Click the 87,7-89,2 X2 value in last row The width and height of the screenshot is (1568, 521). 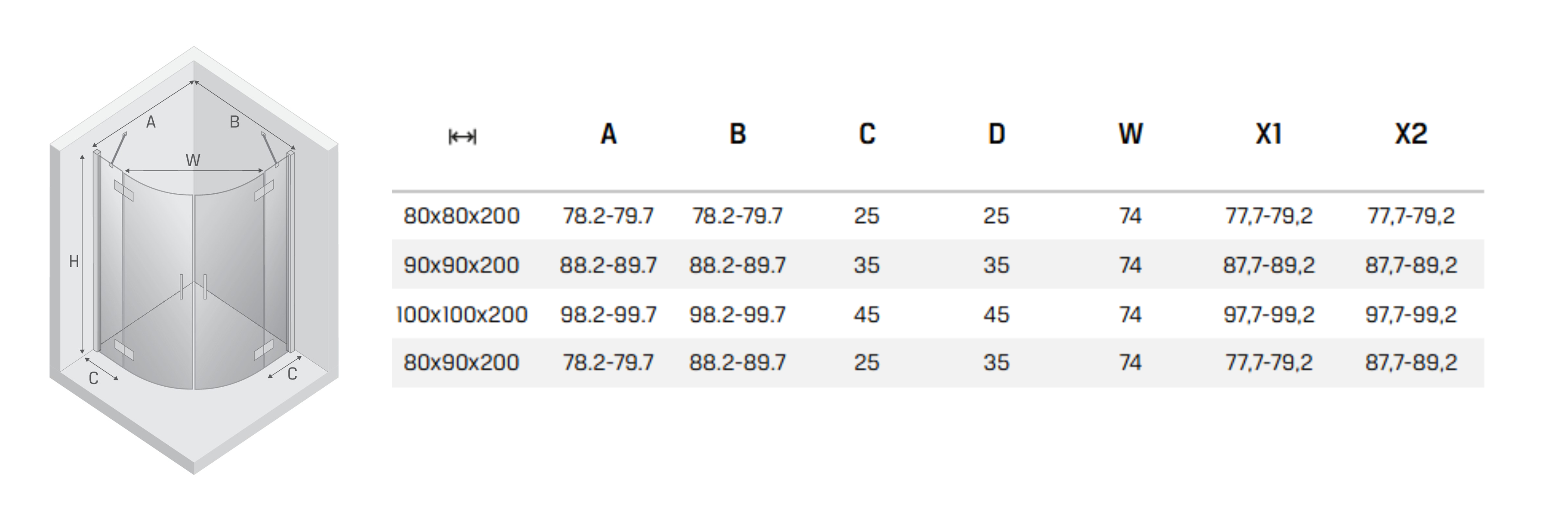click(1410, 363)
